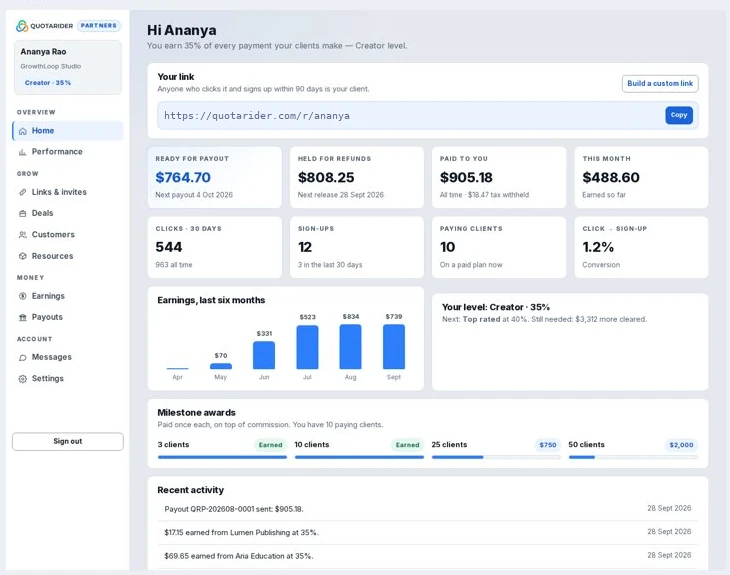Navigate to Deals
Image resolution: width=730 pixels, height=575 pixels.
click(68, 213)
